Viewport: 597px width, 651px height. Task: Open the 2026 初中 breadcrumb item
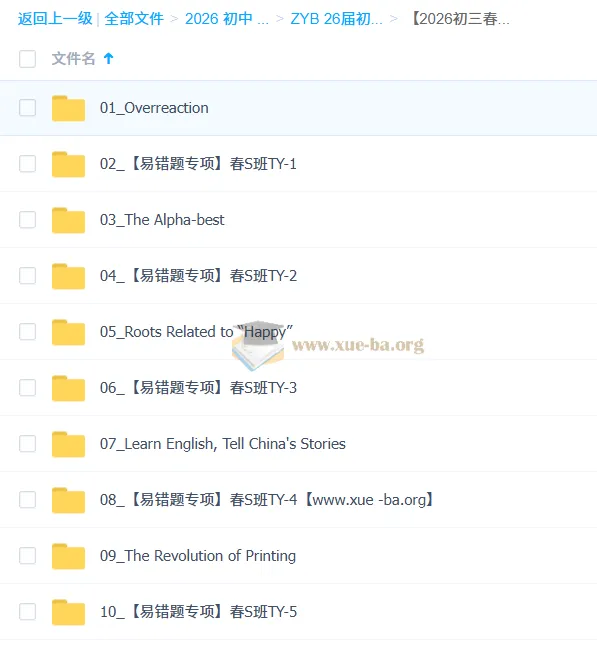(227, 19)
